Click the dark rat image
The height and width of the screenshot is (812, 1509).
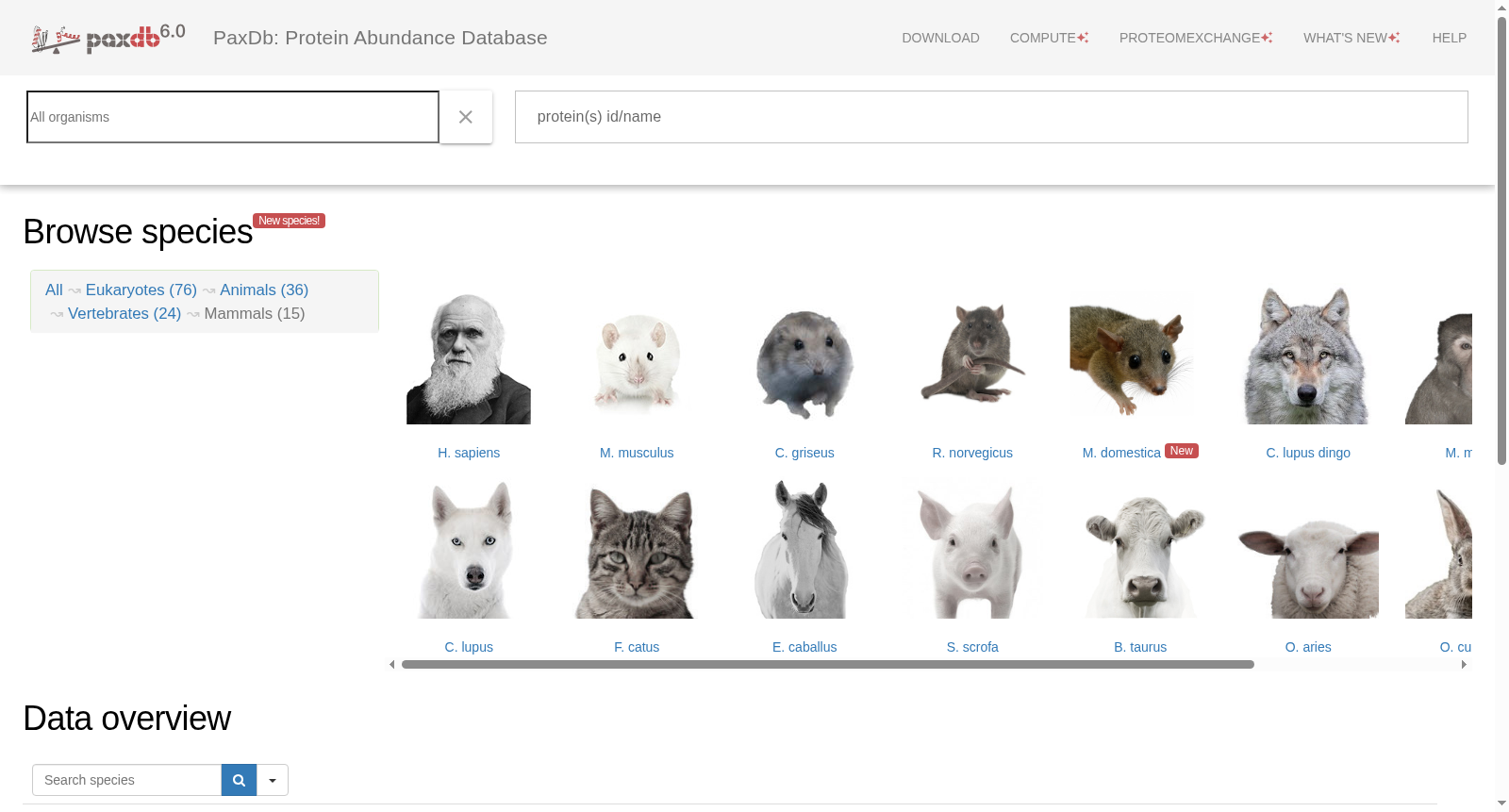(972, 353)
